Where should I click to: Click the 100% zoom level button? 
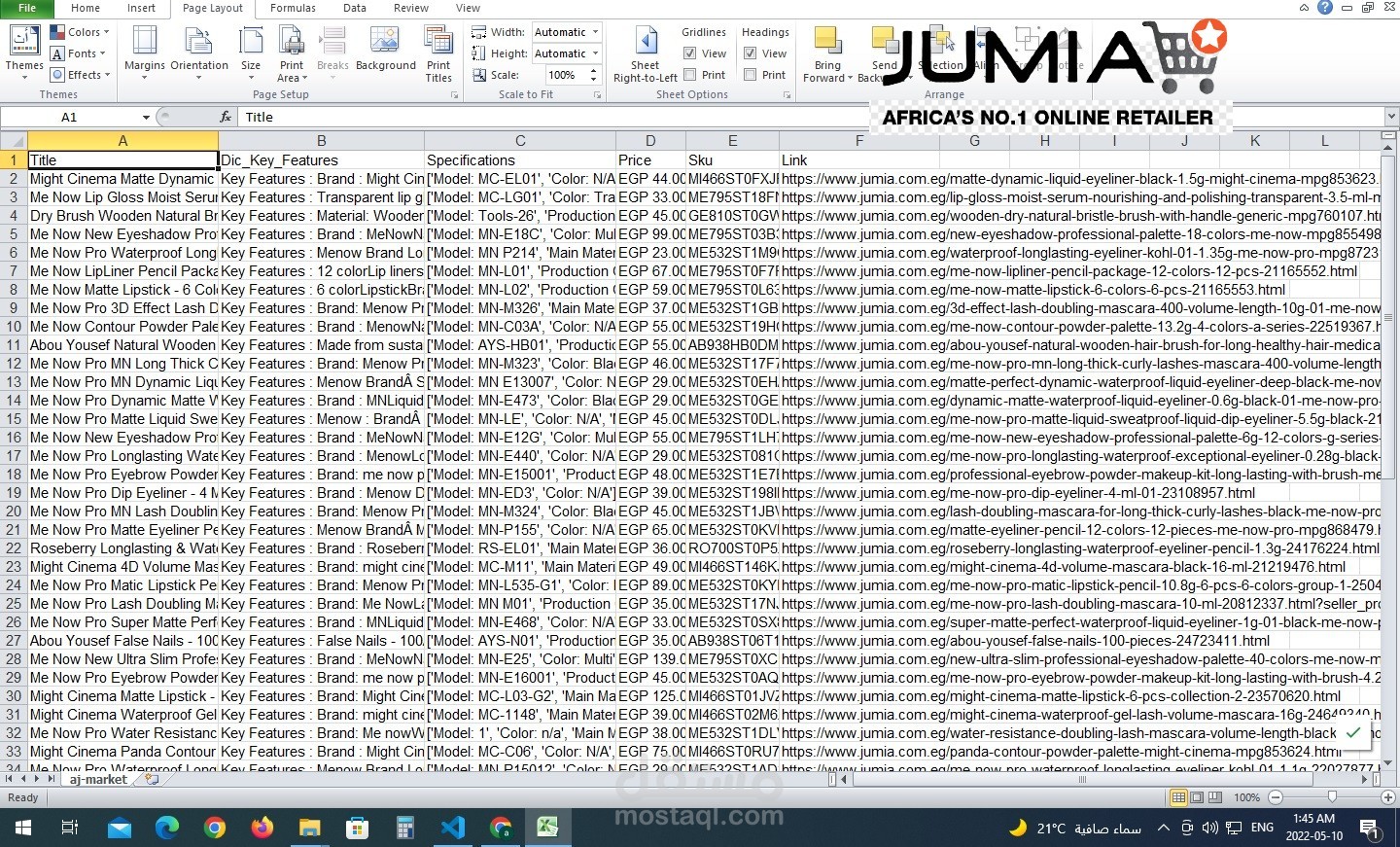[1246, 797]
